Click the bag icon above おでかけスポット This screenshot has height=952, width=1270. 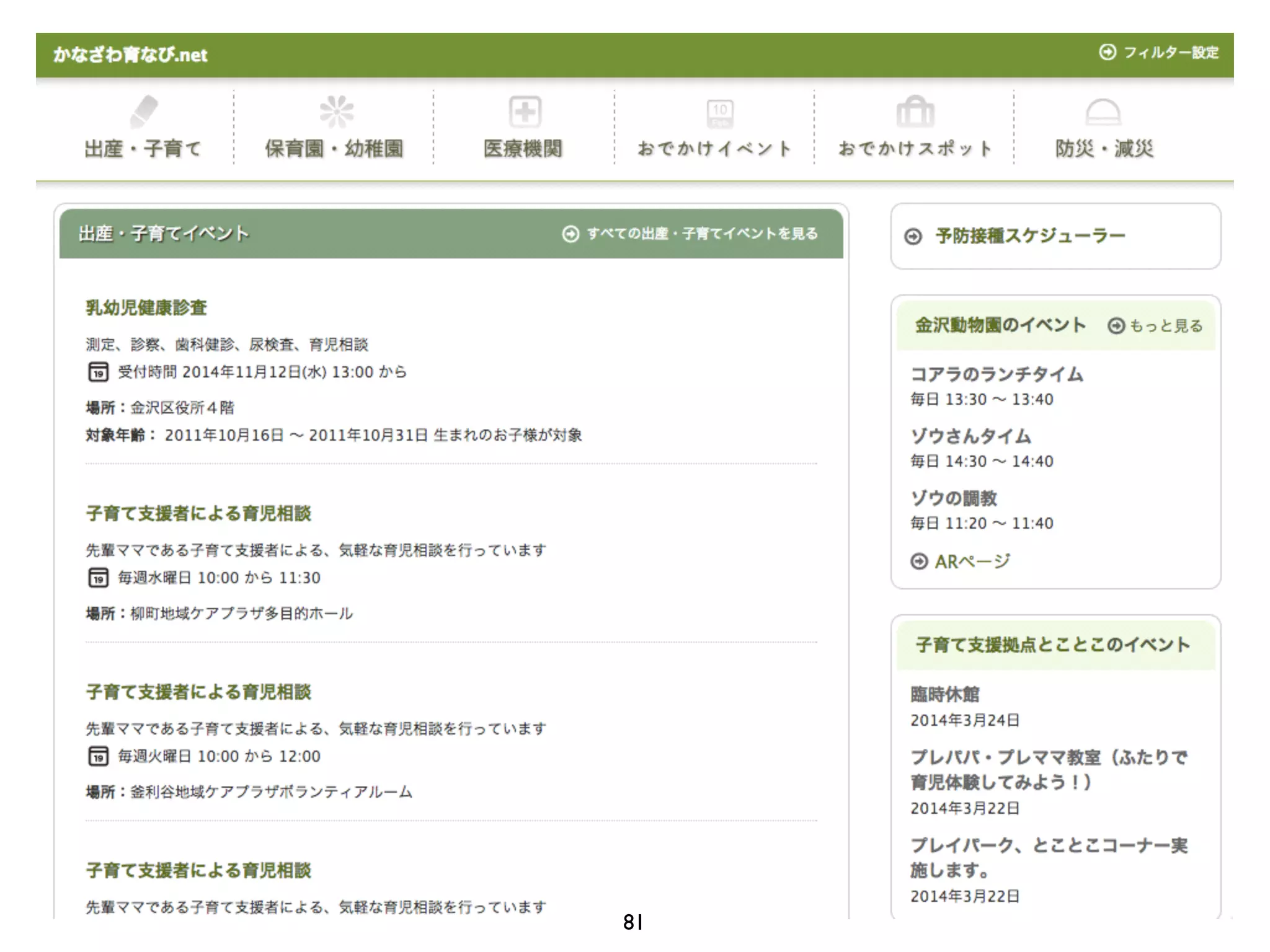click(x=915, y=112)
